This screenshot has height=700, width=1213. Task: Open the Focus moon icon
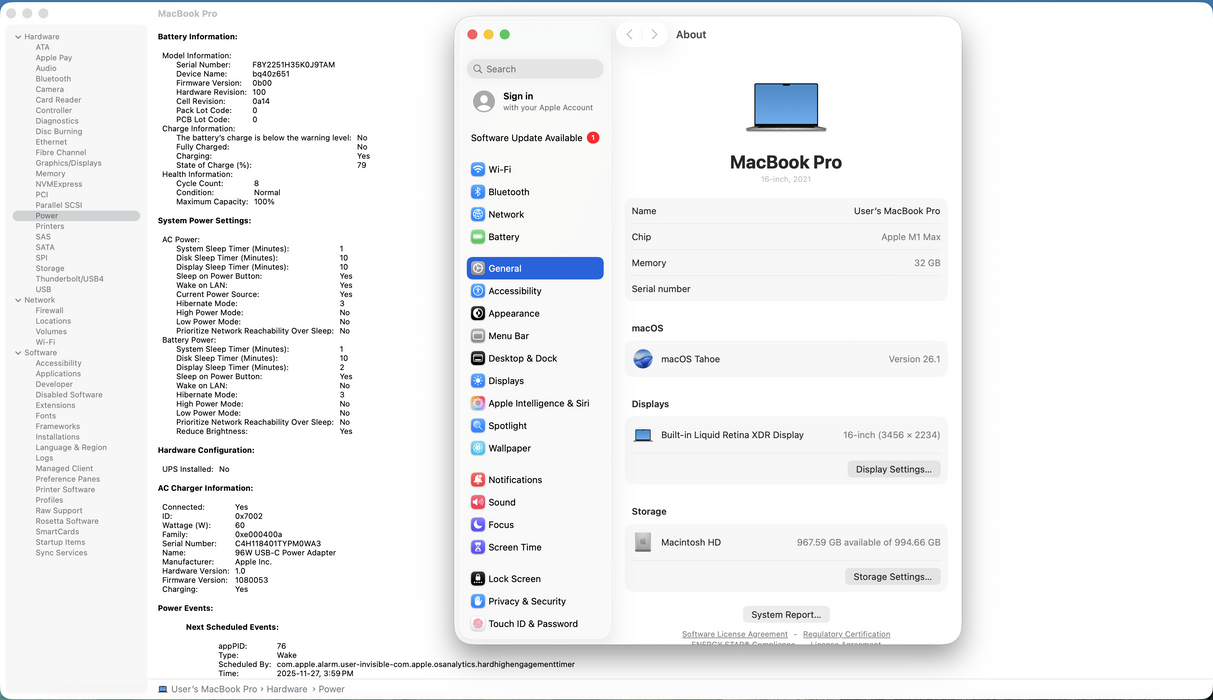(x=478, y=525)
